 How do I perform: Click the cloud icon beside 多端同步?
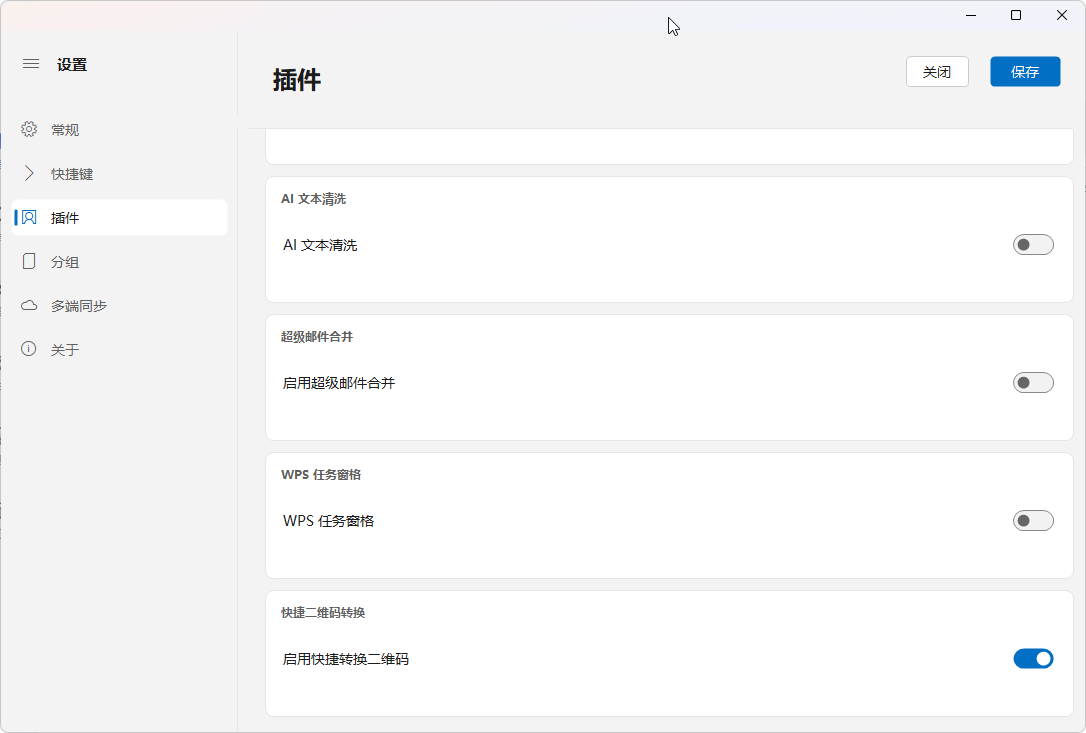(29, 306)
